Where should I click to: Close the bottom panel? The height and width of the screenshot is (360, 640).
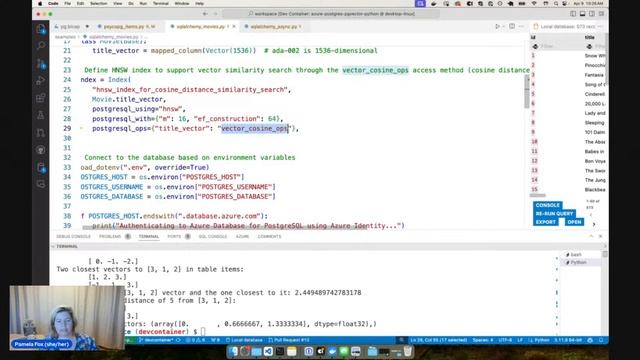(600, 236)
